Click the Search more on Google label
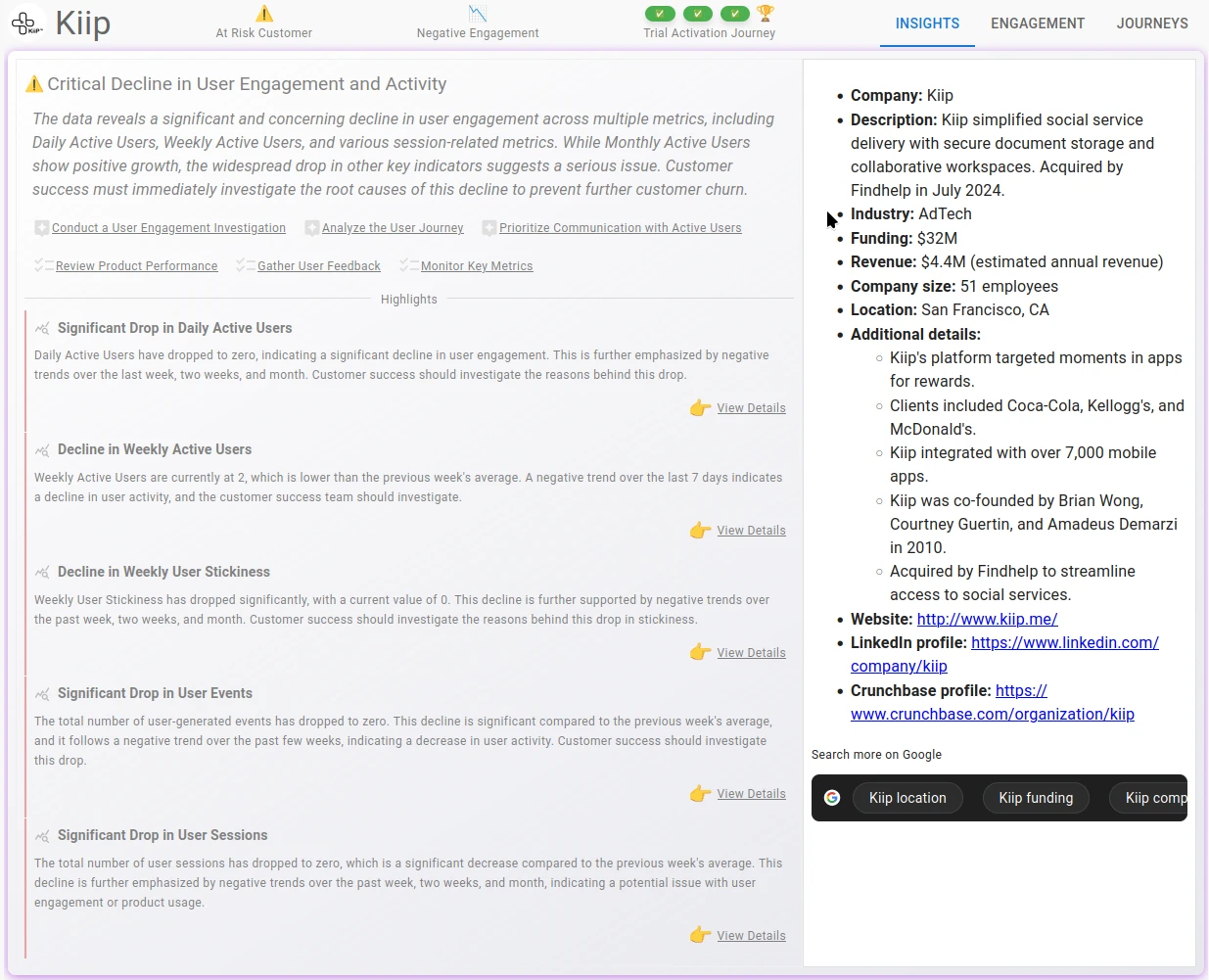 (x=876, y=755)
